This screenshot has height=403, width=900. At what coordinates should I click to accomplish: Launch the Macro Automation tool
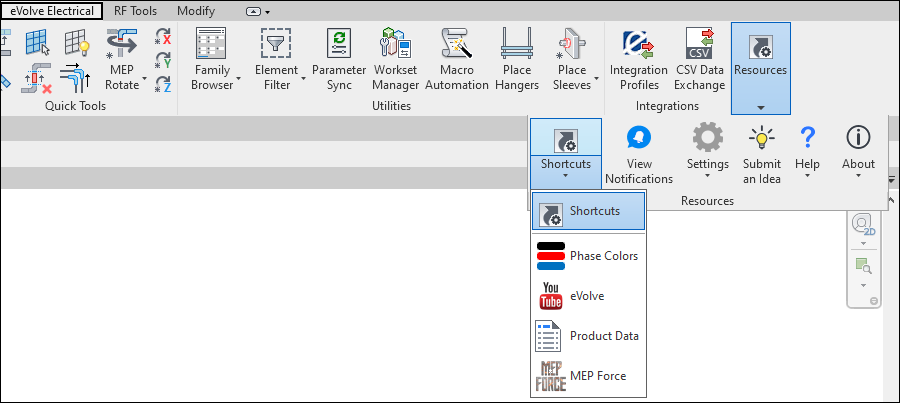tap(457, 60)
